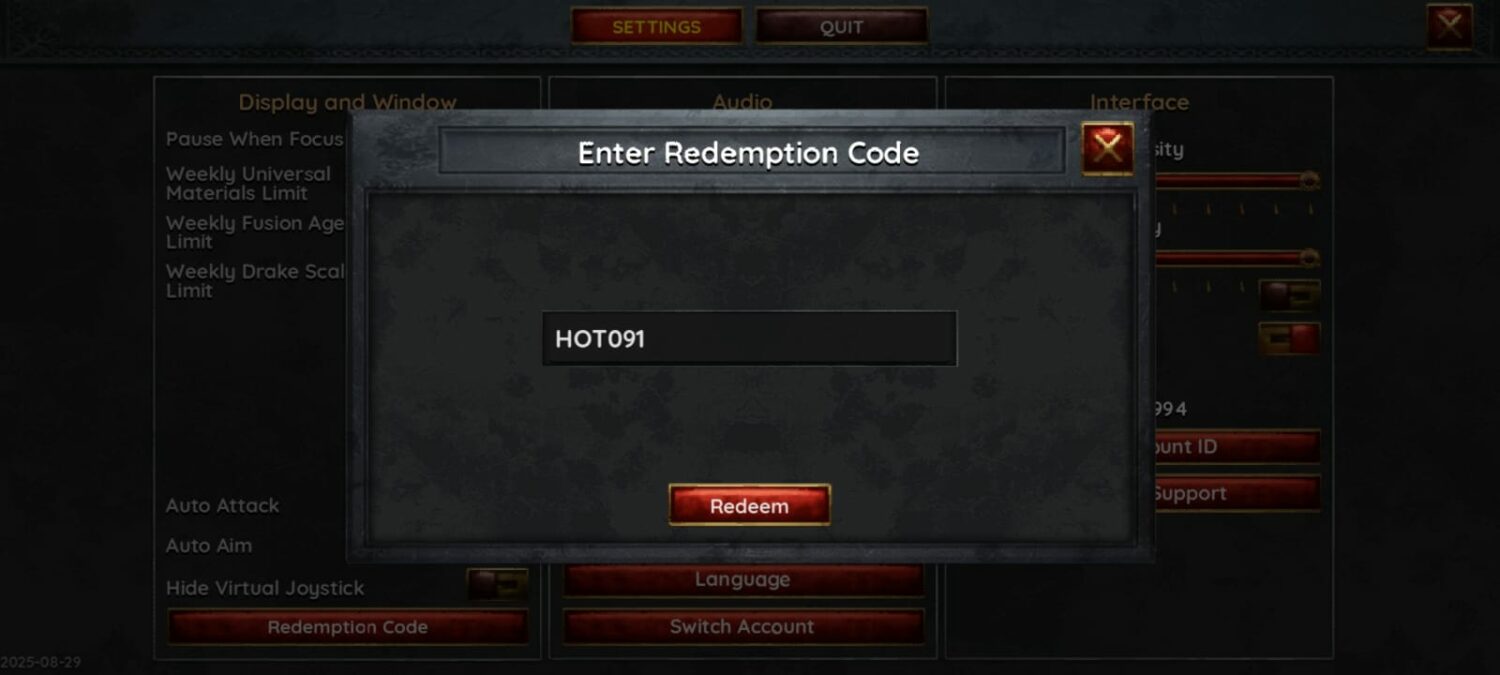Close the Enter Redemption Code dialog
Image resolution: width=1500 pixels, height=675 pixels.
pyautogui.click(x=1107, y=149)
